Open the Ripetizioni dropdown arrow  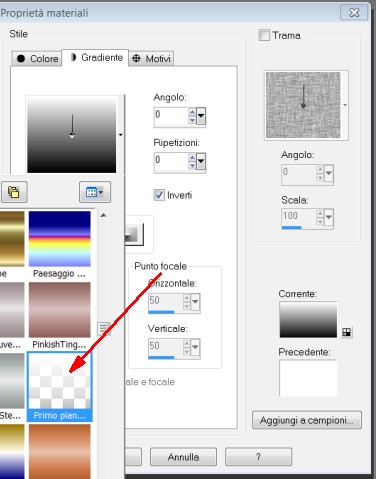[201, 162]
